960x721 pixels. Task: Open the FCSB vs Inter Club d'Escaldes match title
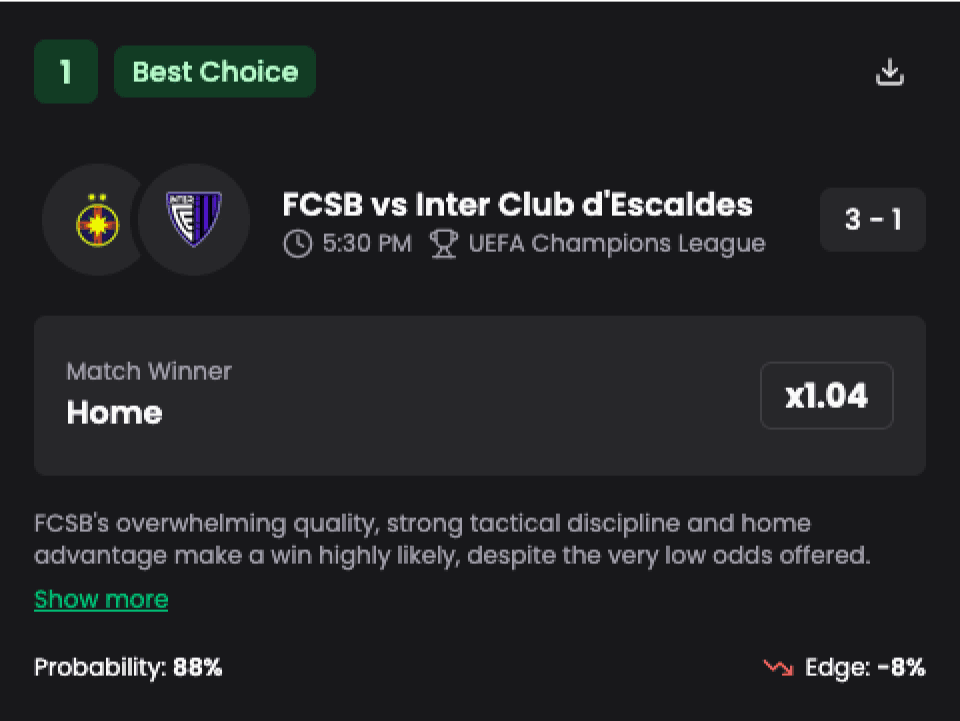tap(517, 205)
